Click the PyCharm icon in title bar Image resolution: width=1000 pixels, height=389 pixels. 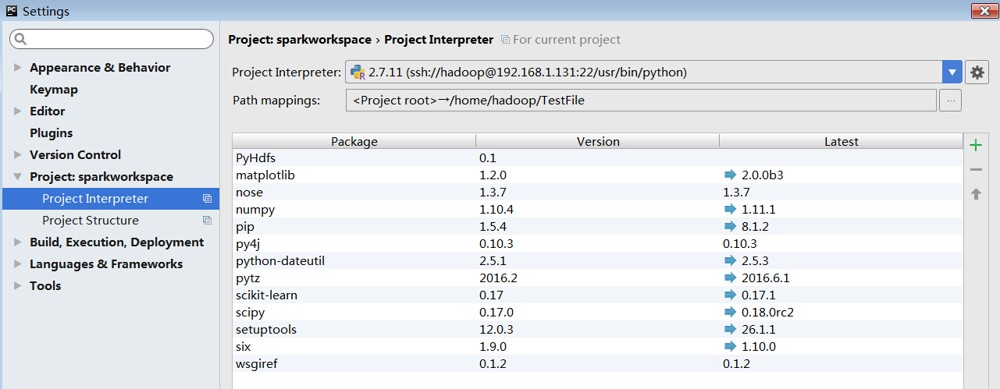[11, 11]
